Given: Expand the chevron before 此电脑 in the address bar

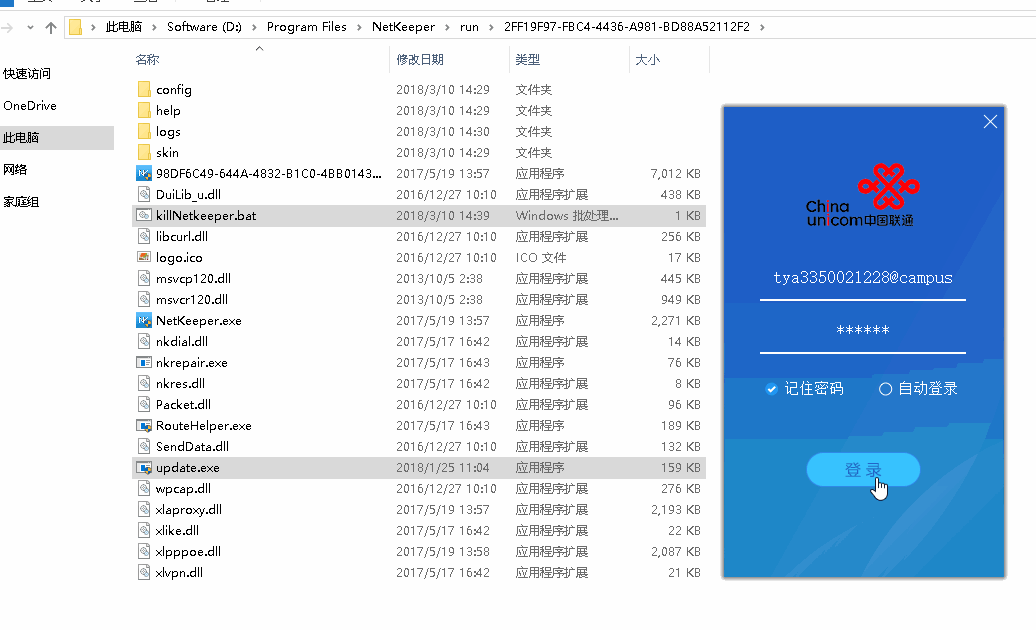Looking at the screenshot, I should [x=93, y=27].
